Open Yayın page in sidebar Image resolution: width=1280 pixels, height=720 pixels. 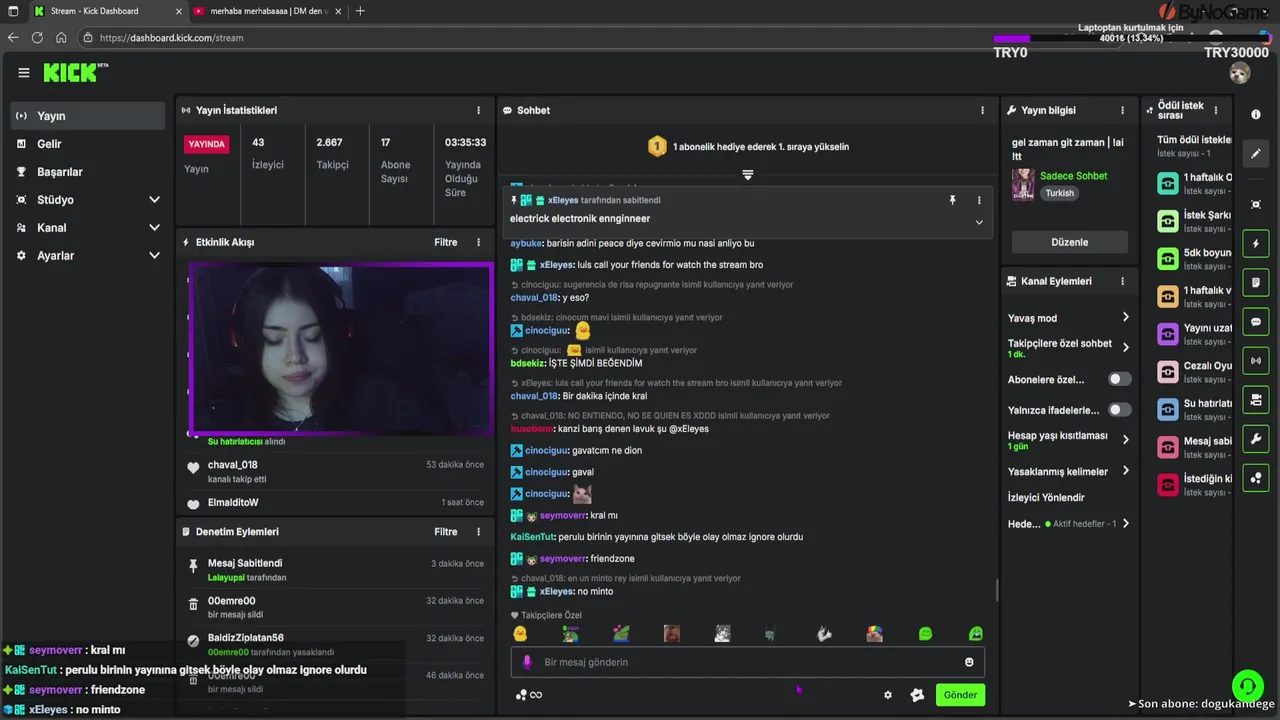coord(88,116)
